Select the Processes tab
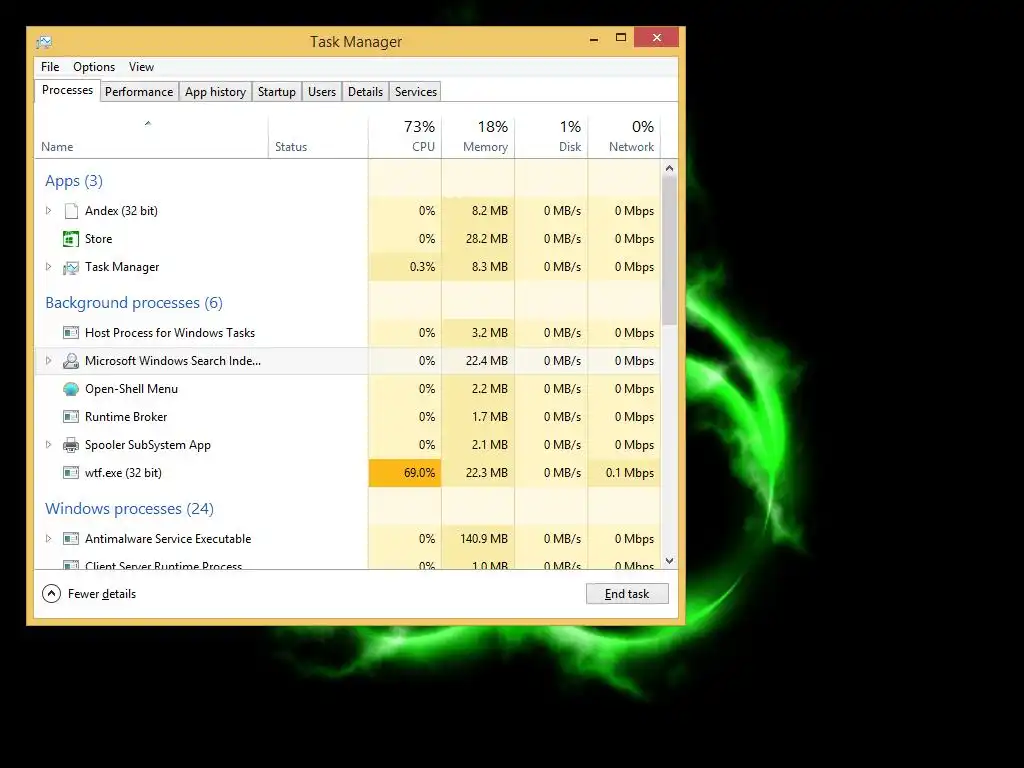Screen dimensions: 1024x768 click(x=67, y=90)
